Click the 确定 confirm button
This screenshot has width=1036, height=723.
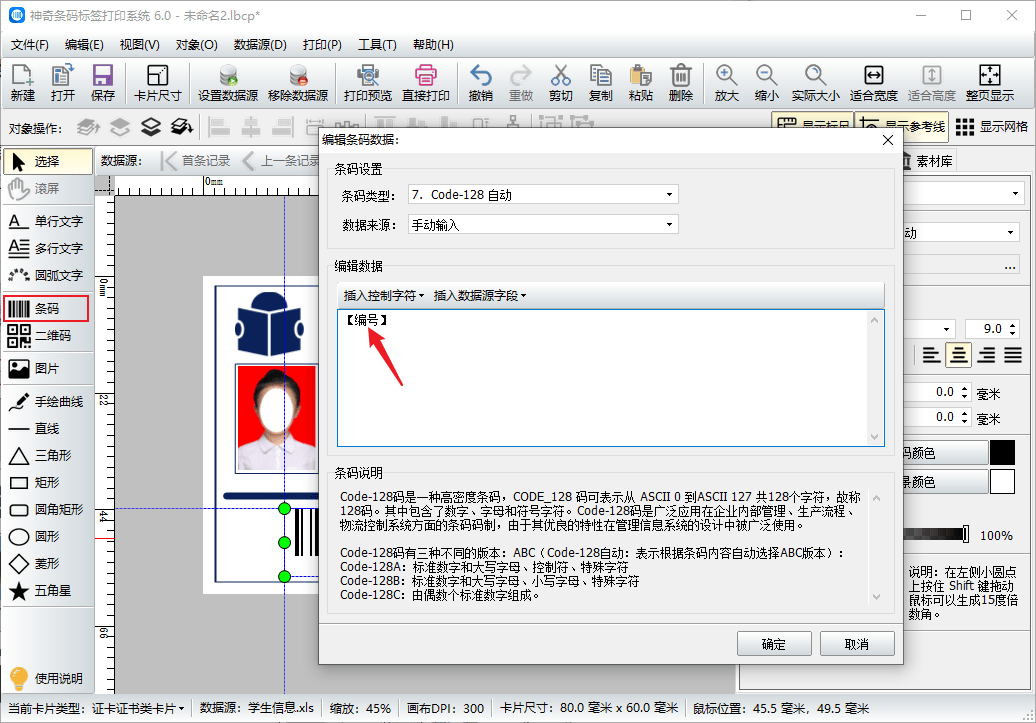click(x=774, y=644)
